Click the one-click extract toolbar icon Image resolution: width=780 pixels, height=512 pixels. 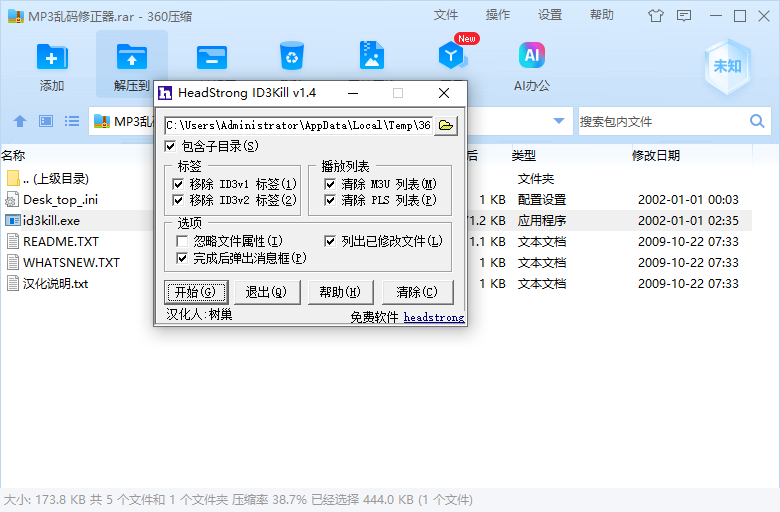[x=212, y=57]
